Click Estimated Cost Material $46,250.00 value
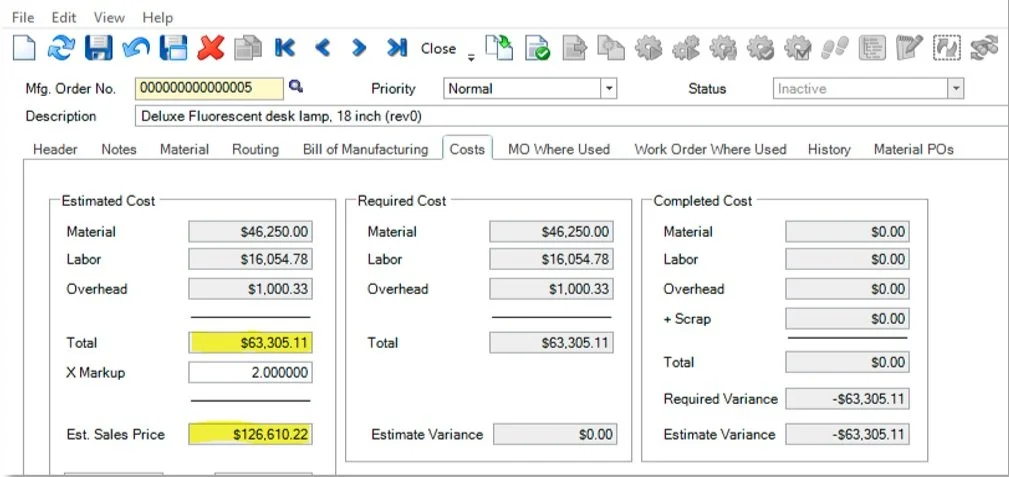1009x477 pixels. point(250,232)
